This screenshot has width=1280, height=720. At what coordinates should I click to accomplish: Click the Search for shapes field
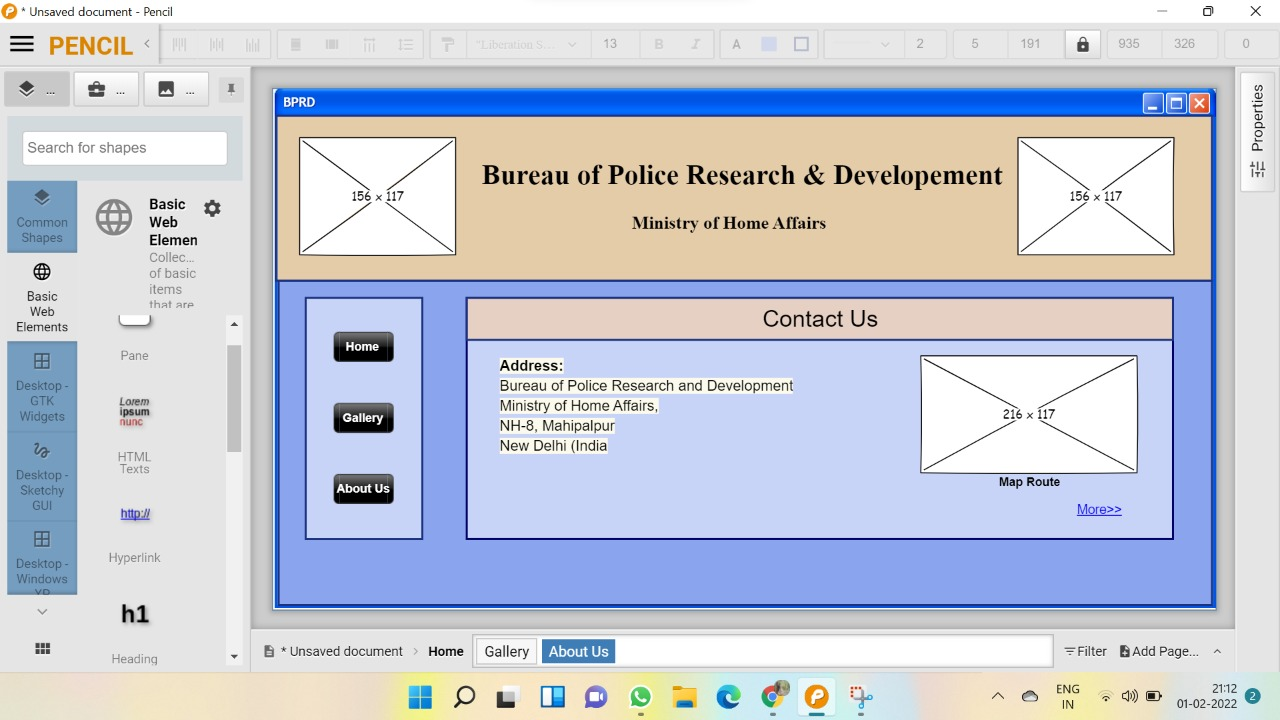(x=125, y=148)
